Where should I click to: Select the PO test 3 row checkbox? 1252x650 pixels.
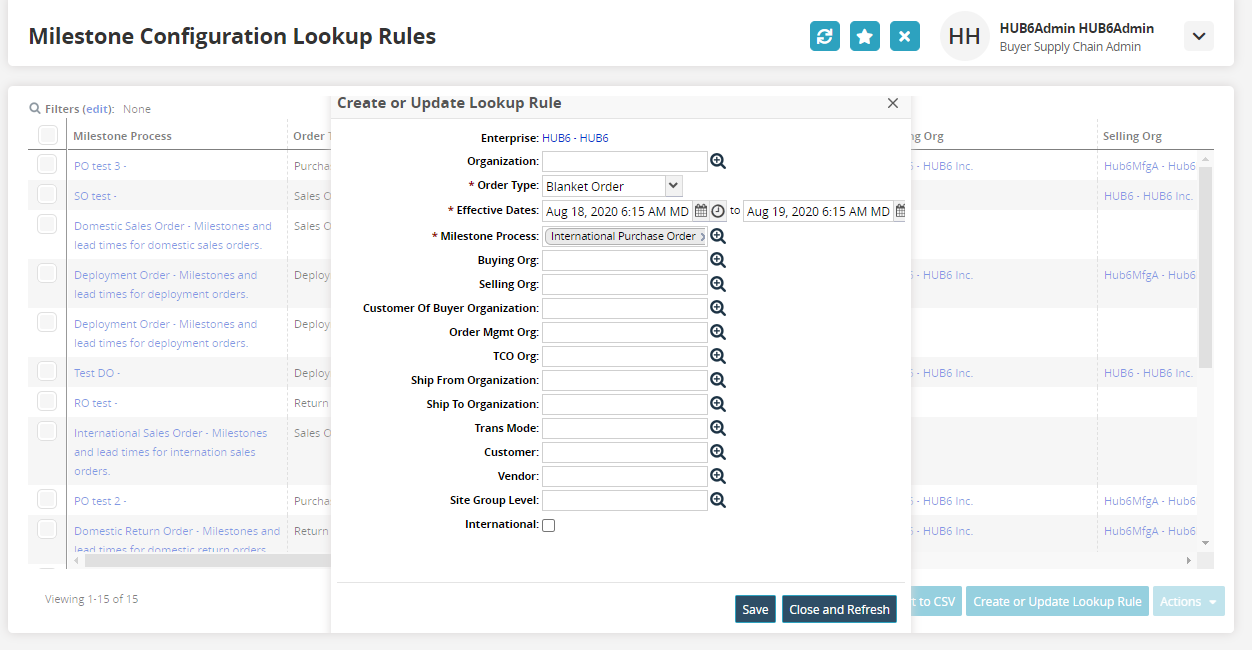pyautogui.click(x=47, y=165)
